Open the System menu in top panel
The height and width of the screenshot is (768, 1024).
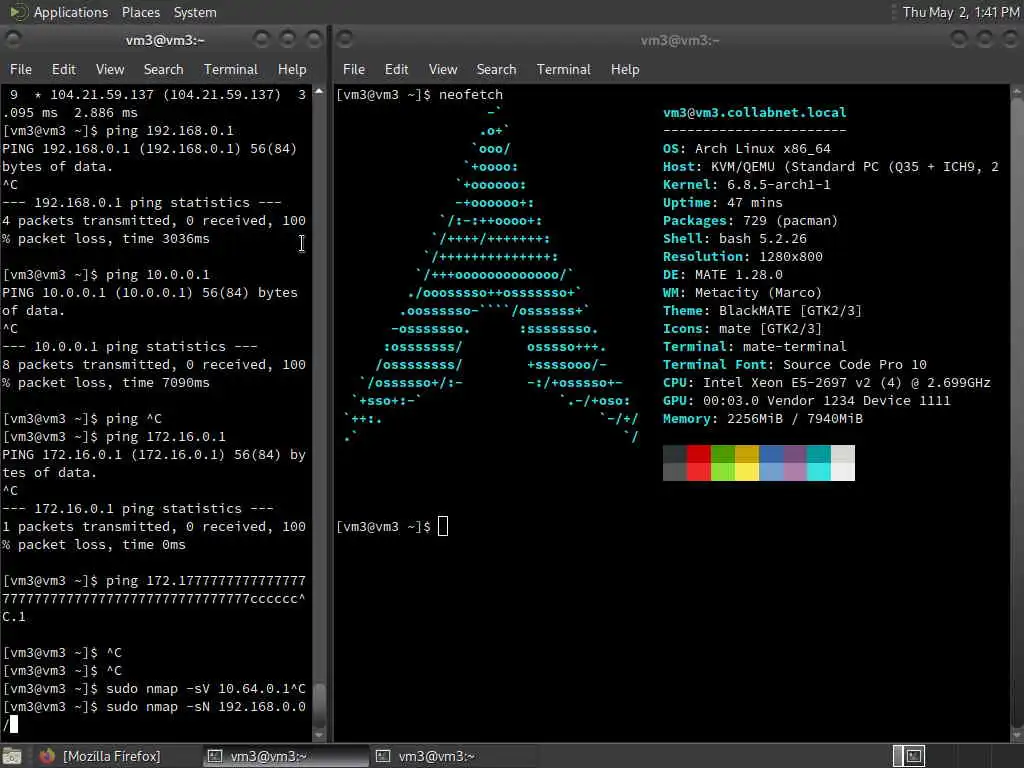195,12
